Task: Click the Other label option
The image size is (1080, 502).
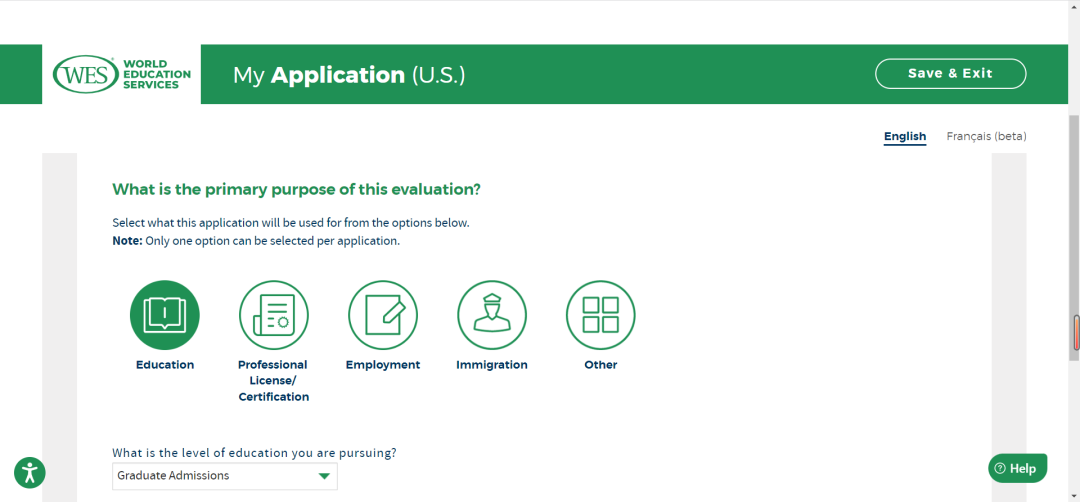Action: point(601,365)
